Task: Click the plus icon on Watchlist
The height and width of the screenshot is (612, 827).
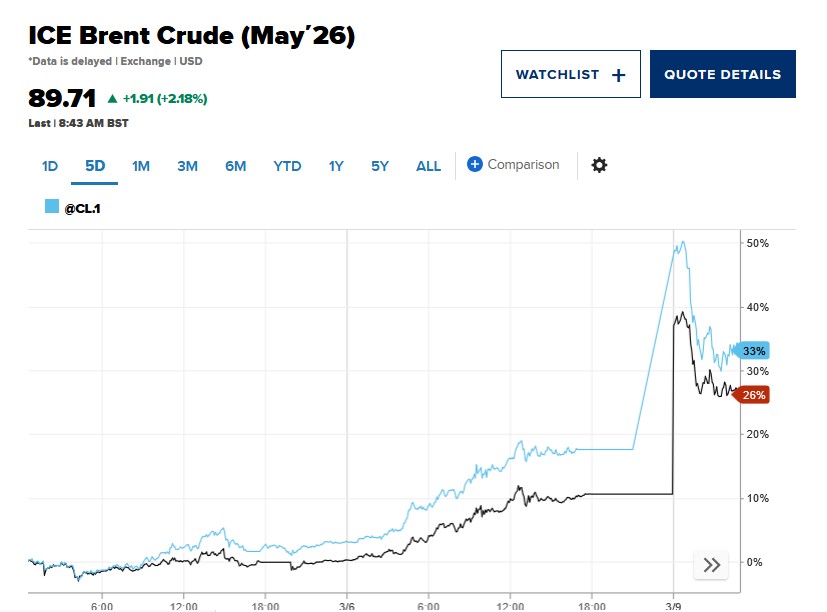Action: 617,75
